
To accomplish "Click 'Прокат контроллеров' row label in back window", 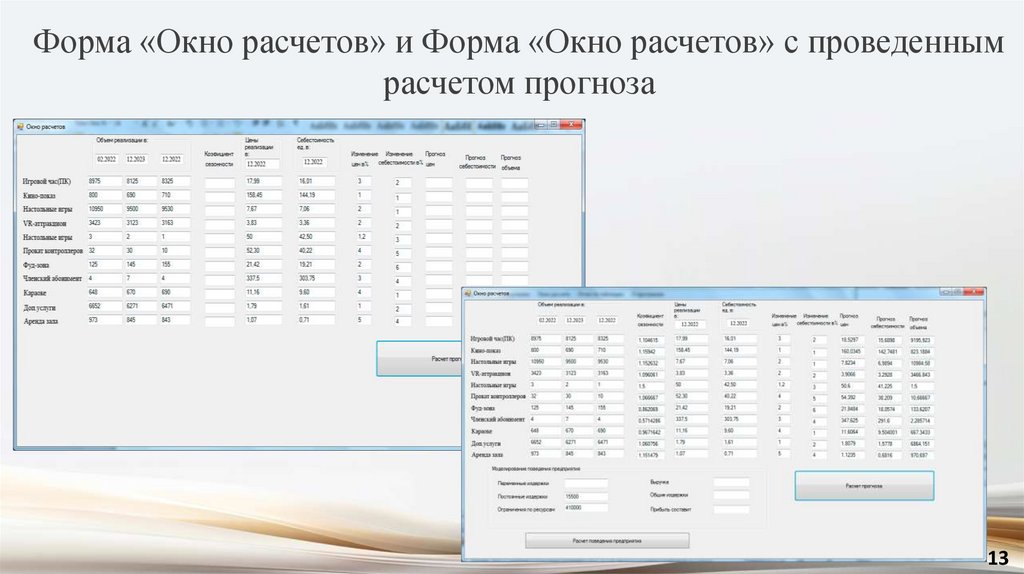I will click(53, 251).
